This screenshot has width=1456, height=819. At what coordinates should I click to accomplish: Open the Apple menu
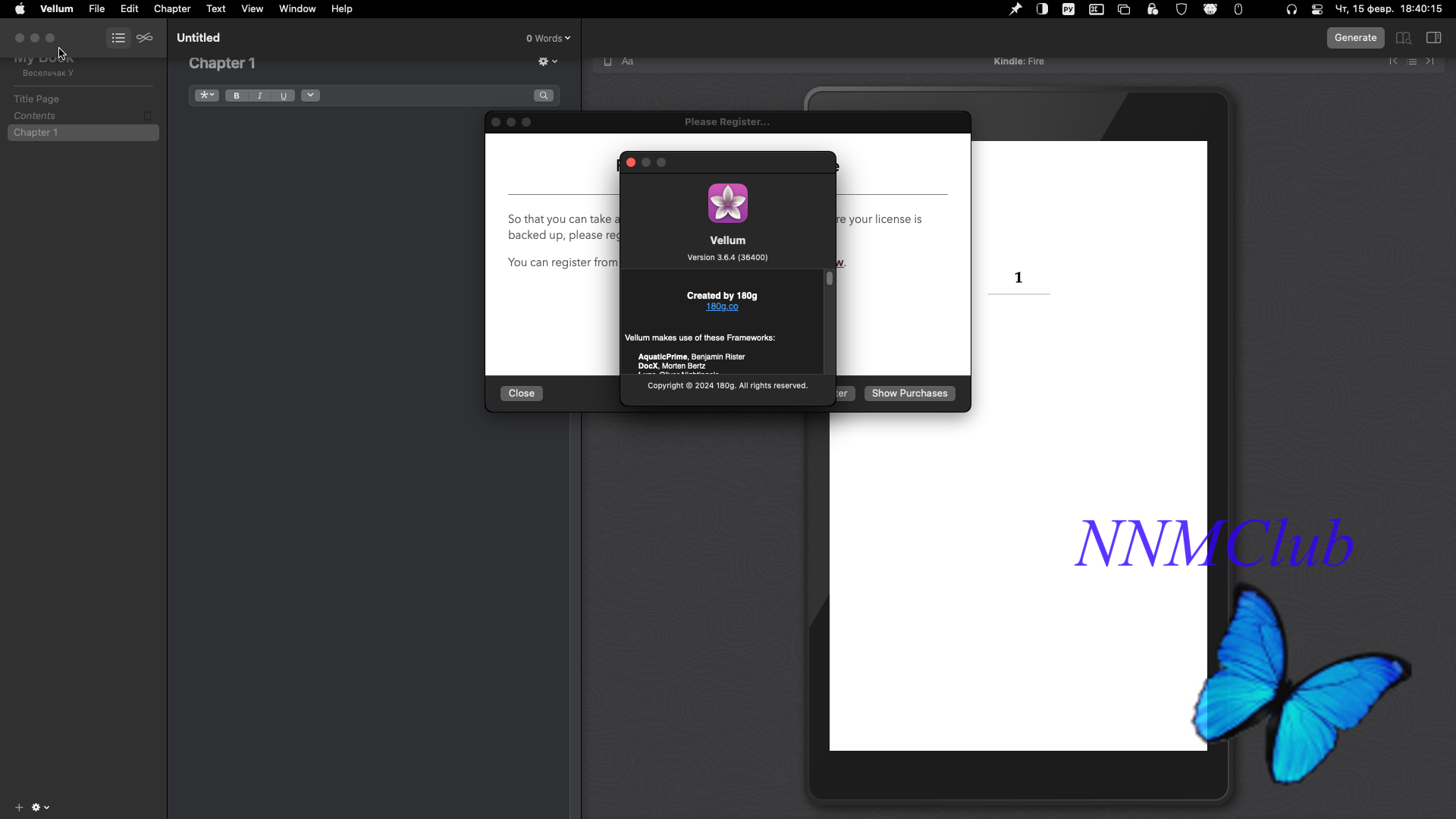pyautogui.click(x=20, y=9)
